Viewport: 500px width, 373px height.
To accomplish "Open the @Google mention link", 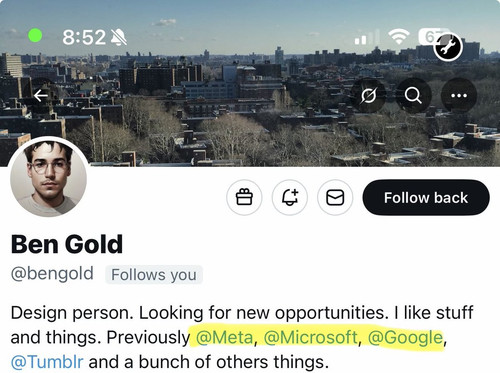I will pyautogui.click(x=405, y=337).
